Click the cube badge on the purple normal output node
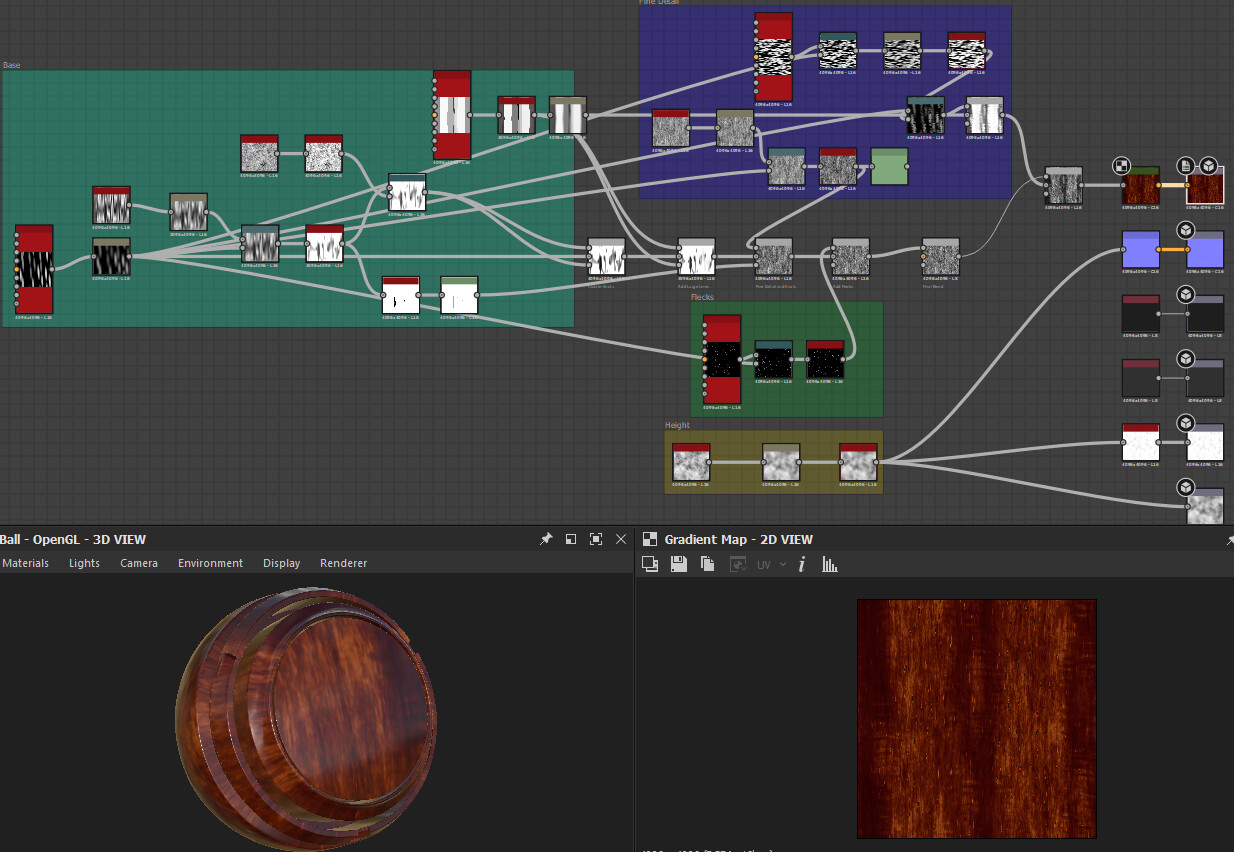The height and width of the screenshot is (852, 1234). pyautogui.click(x=1186, y=230)
